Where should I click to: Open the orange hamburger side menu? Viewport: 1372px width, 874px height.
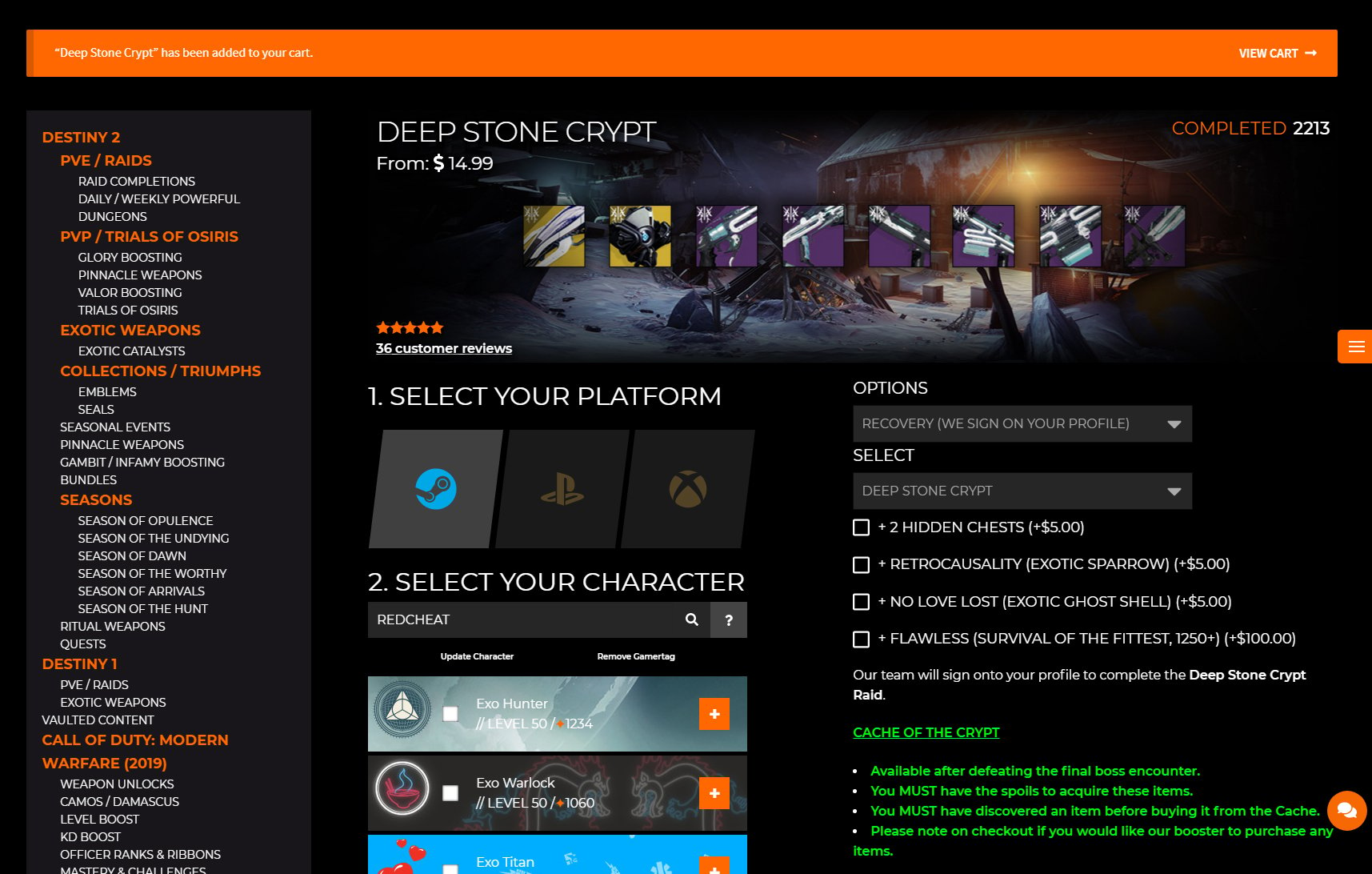tap(1355, 347)
